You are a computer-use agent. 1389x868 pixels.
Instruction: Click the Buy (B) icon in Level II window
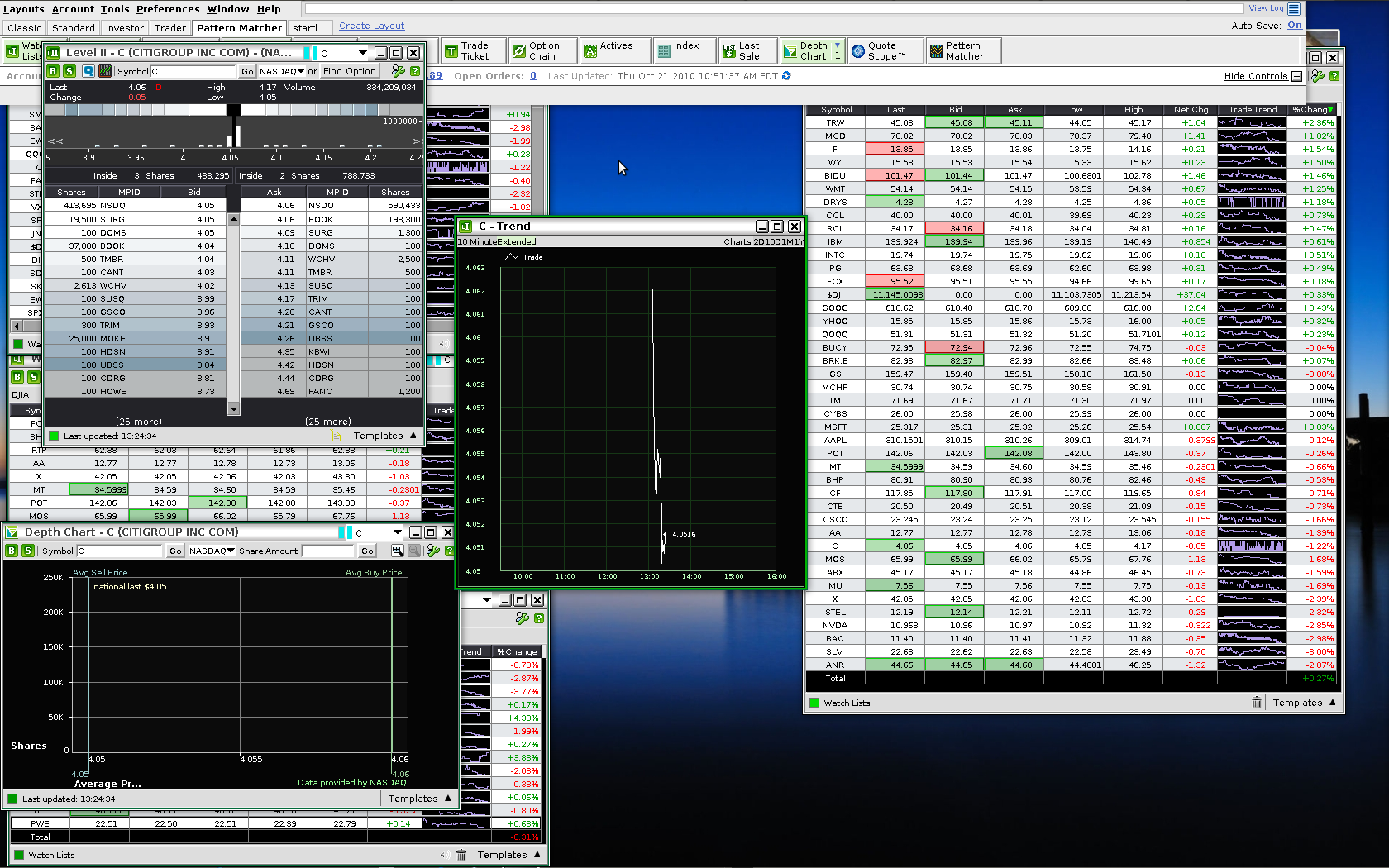[x=53, y=71]
